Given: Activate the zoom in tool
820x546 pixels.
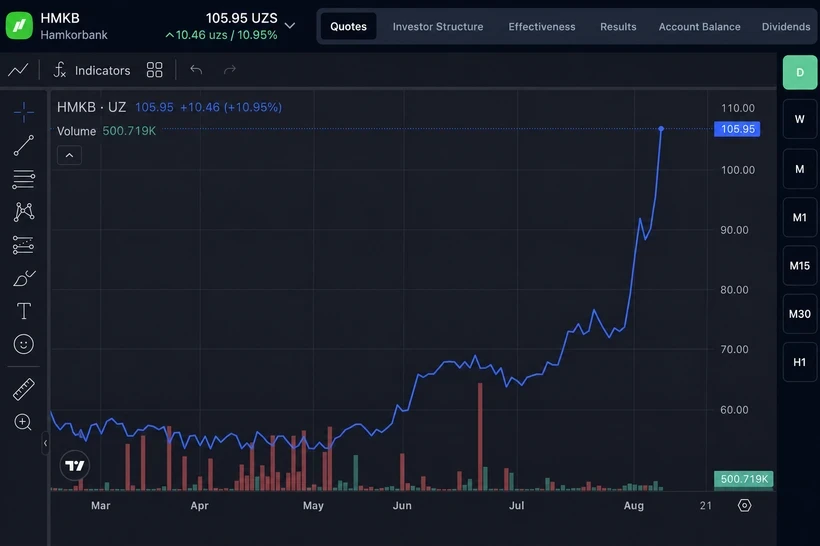Looking at the screenshot, I should point(23,422).
